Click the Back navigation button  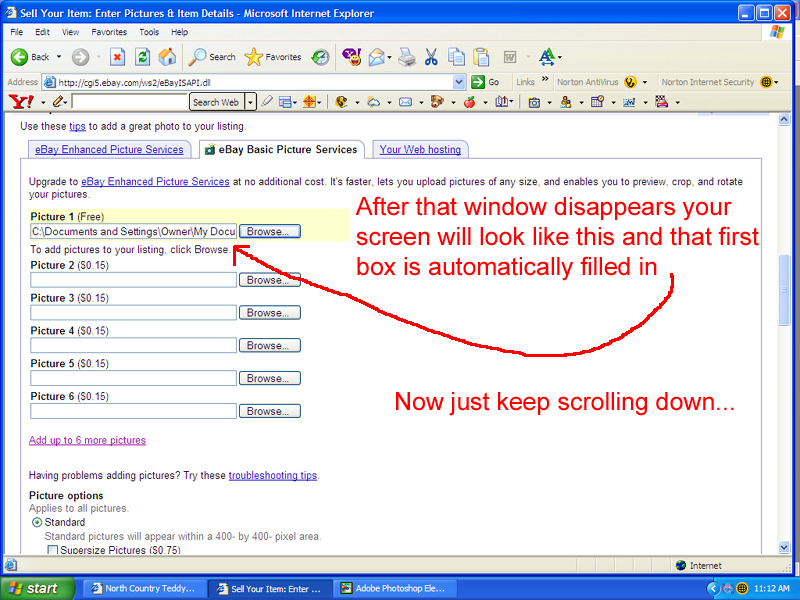pos(30,57)
